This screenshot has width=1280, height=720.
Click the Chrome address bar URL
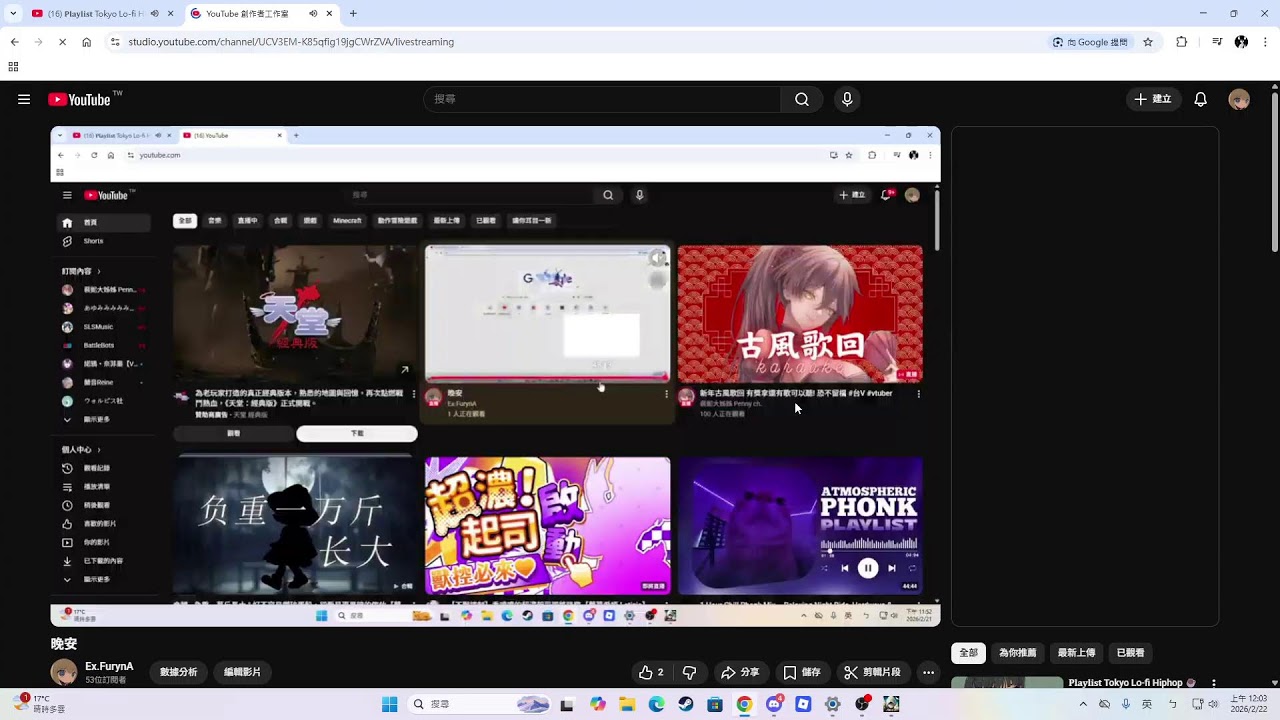pyautogui.click(x=291, y=42)
